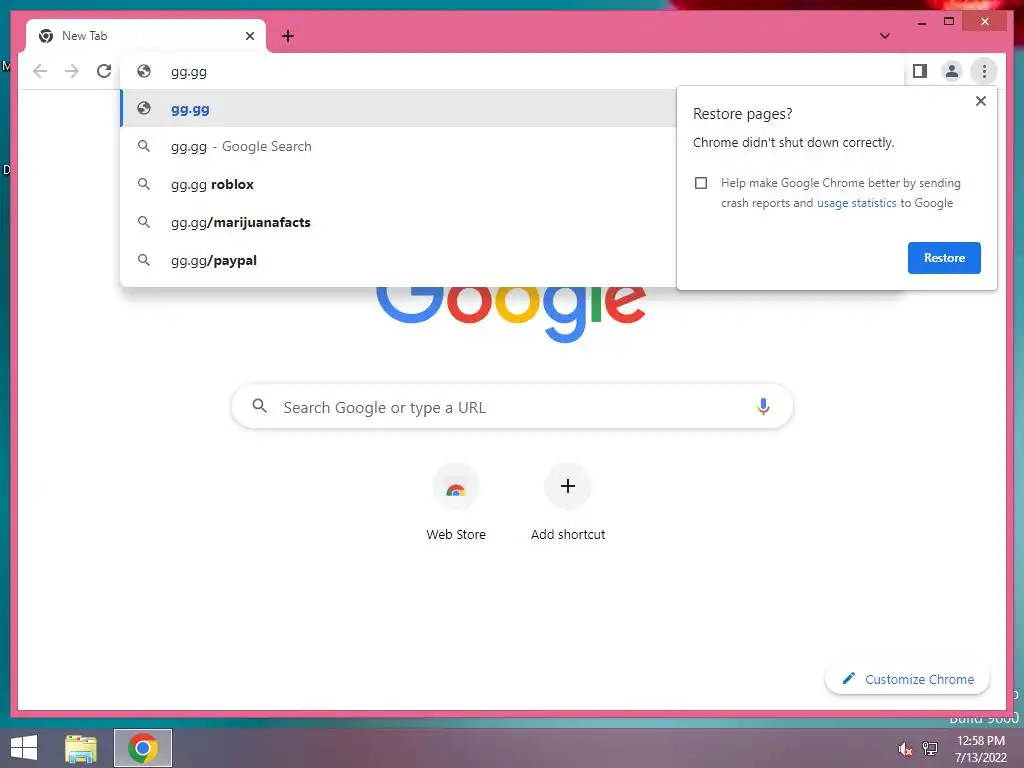
Task: Open the network tray icon
Action: coord(930,749)
